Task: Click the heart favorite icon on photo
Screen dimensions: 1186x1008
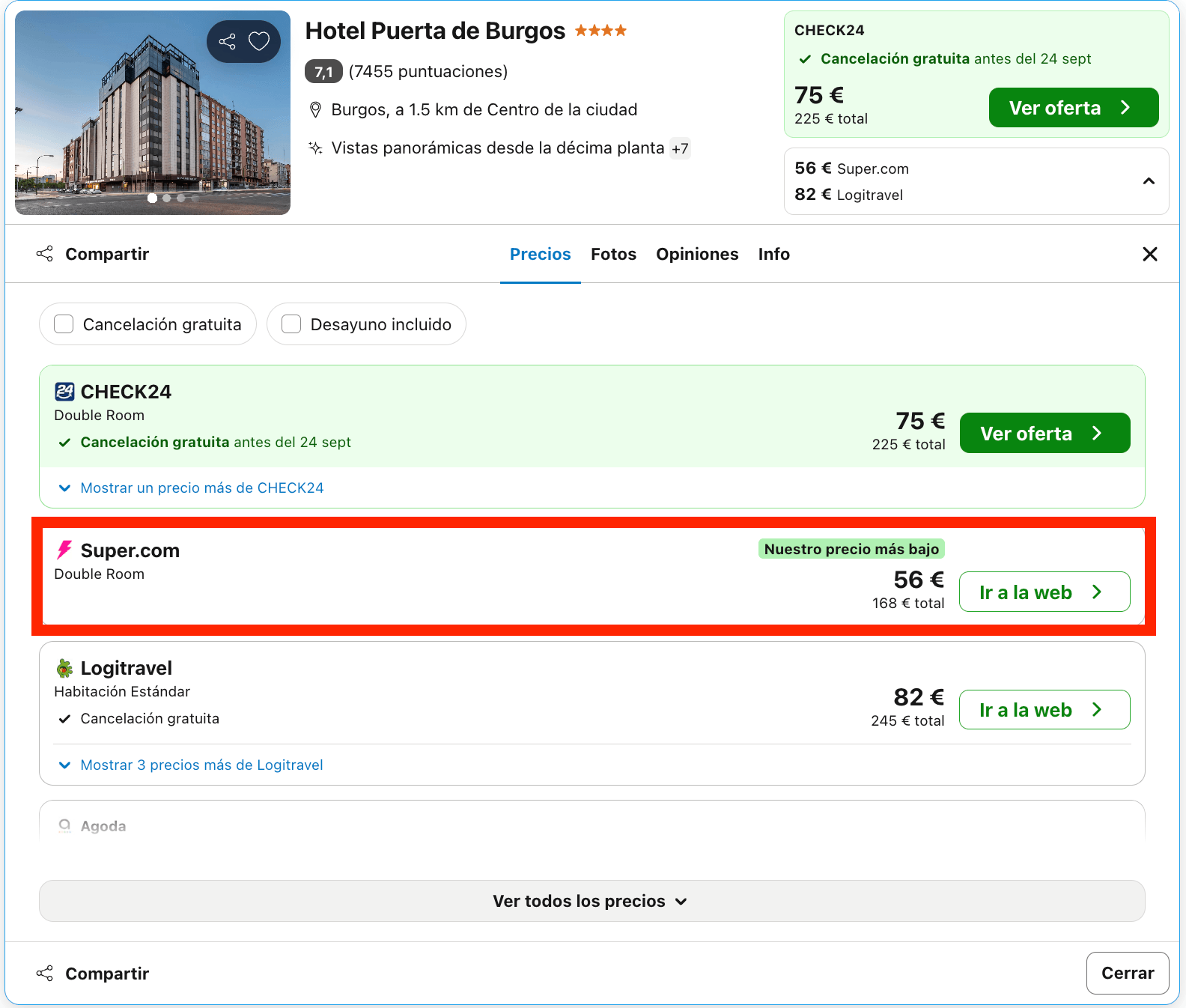Action: pos(259,41)
